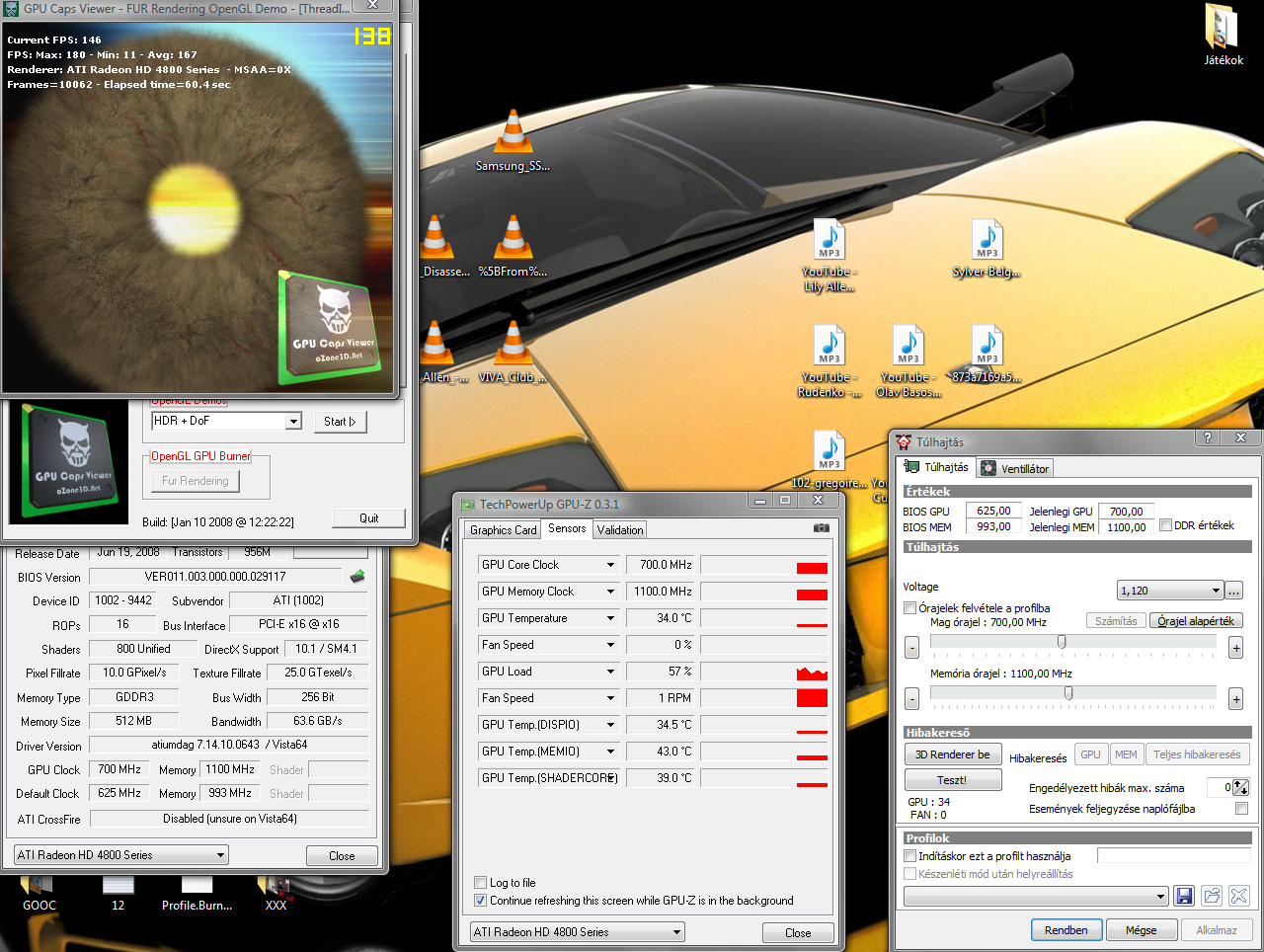Select the Profile.Burn... desktop file
Image resolution: width=1264 pixels, height=952 pixels.
click(x=197, y=895)
